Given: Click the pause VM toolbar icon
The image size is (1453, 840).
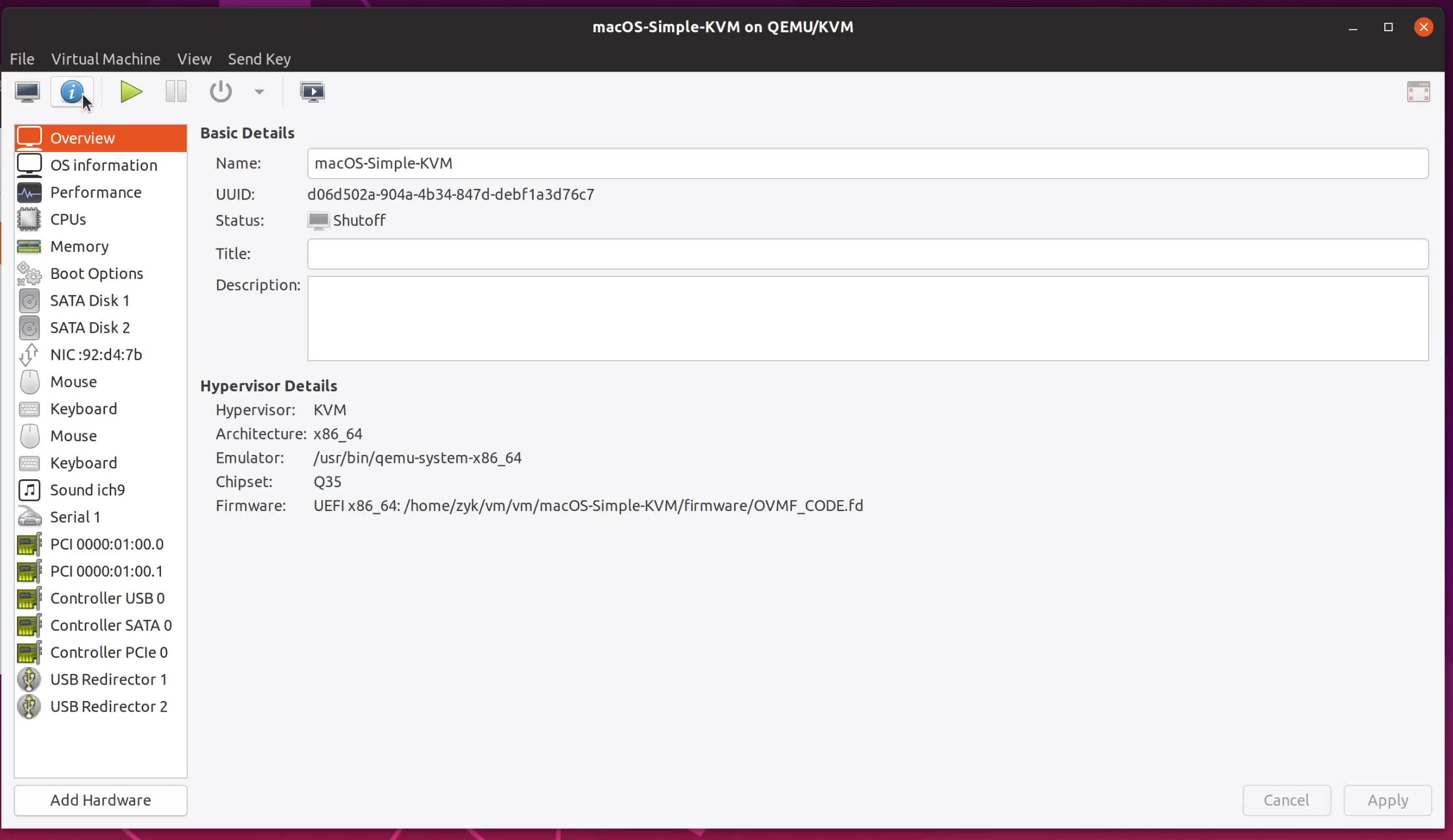Looking at the screenshot, I should tap(176, 92).
